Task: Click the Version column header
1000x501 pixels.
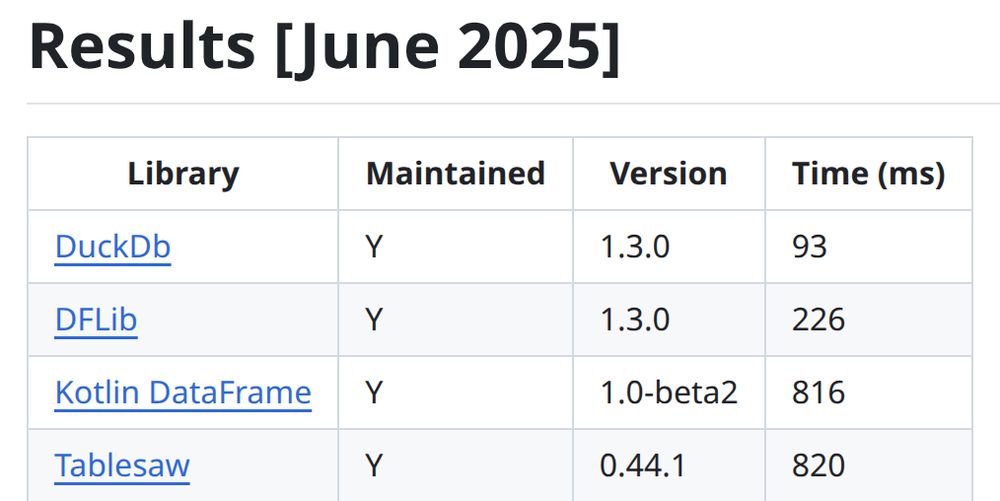Action: point(668,173)
